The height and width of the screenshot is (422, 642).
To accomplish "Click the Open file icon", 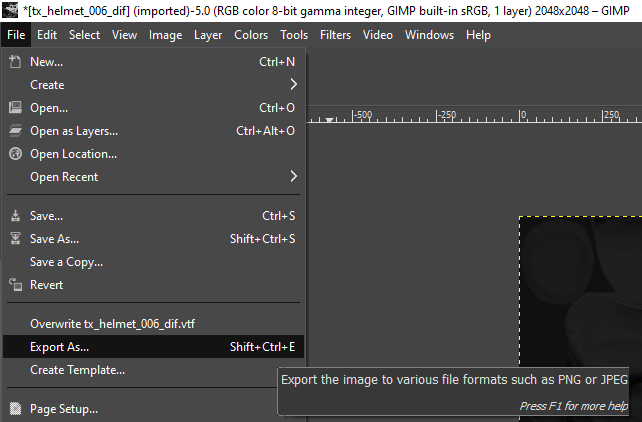I will [15, 108].
